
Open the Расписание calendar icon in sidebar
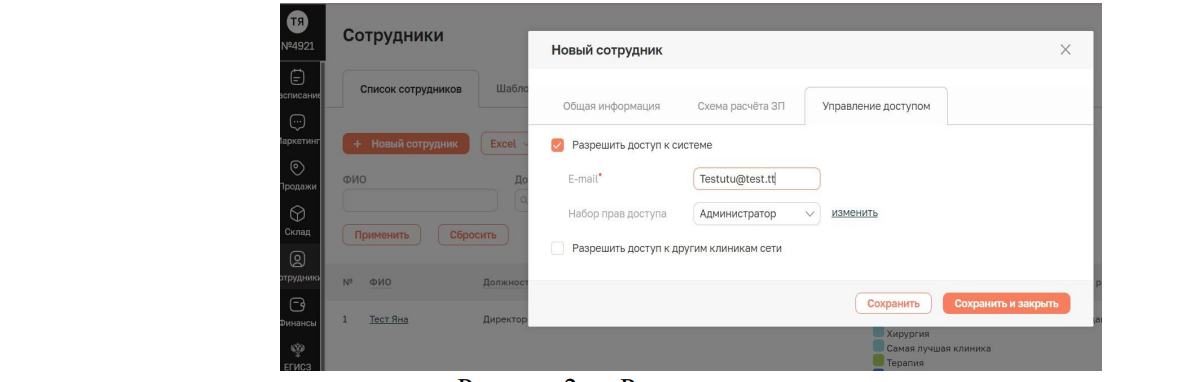tap(298, 76)
